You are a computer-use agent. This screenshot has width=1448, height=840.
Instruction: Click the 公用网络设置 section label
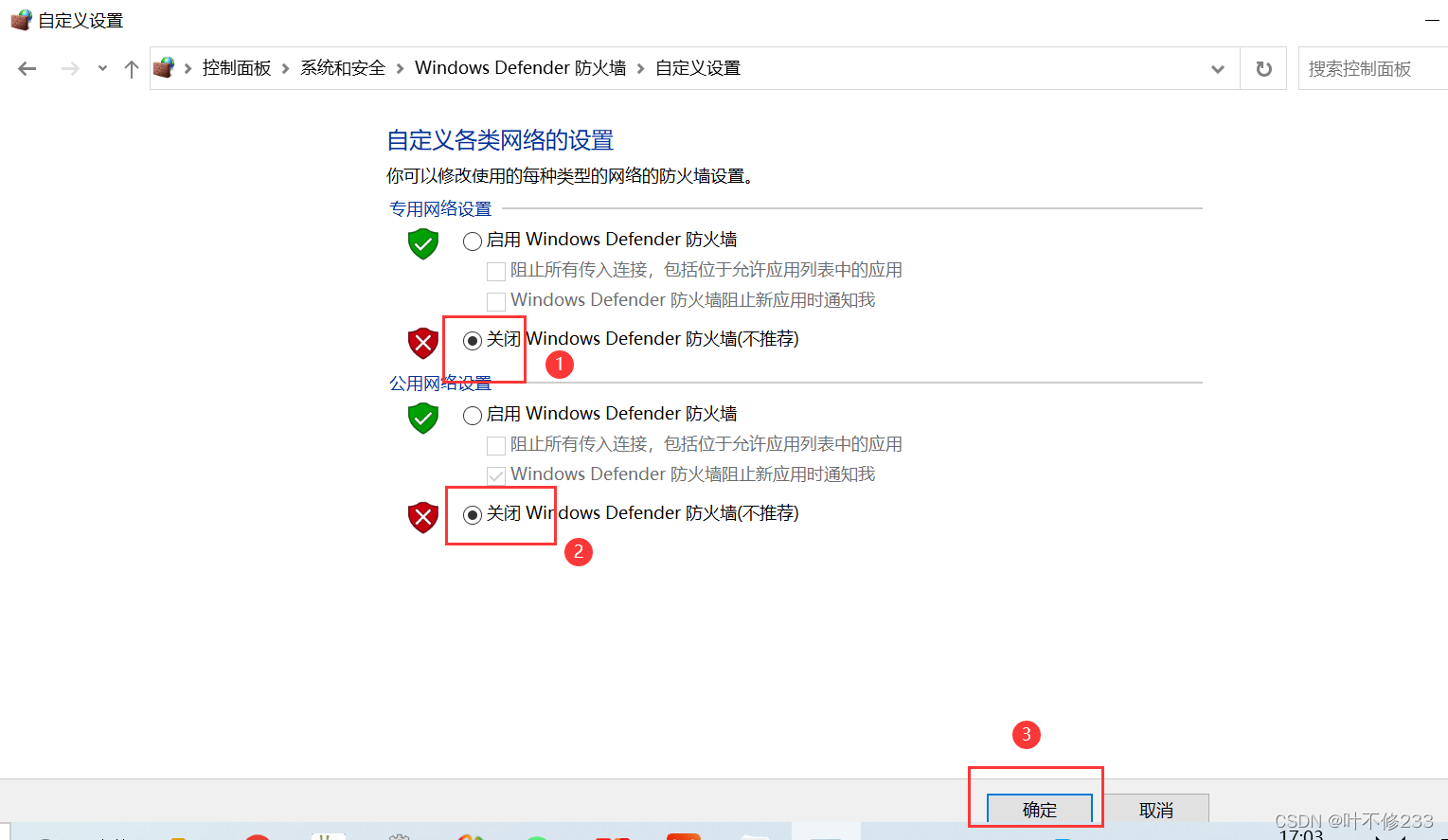440,383
